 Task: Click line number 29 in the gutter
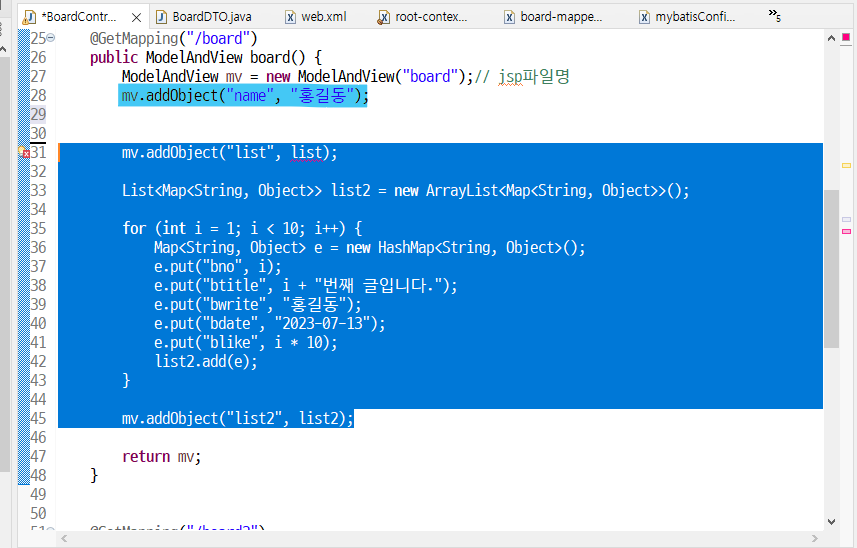tap(38, 114)
